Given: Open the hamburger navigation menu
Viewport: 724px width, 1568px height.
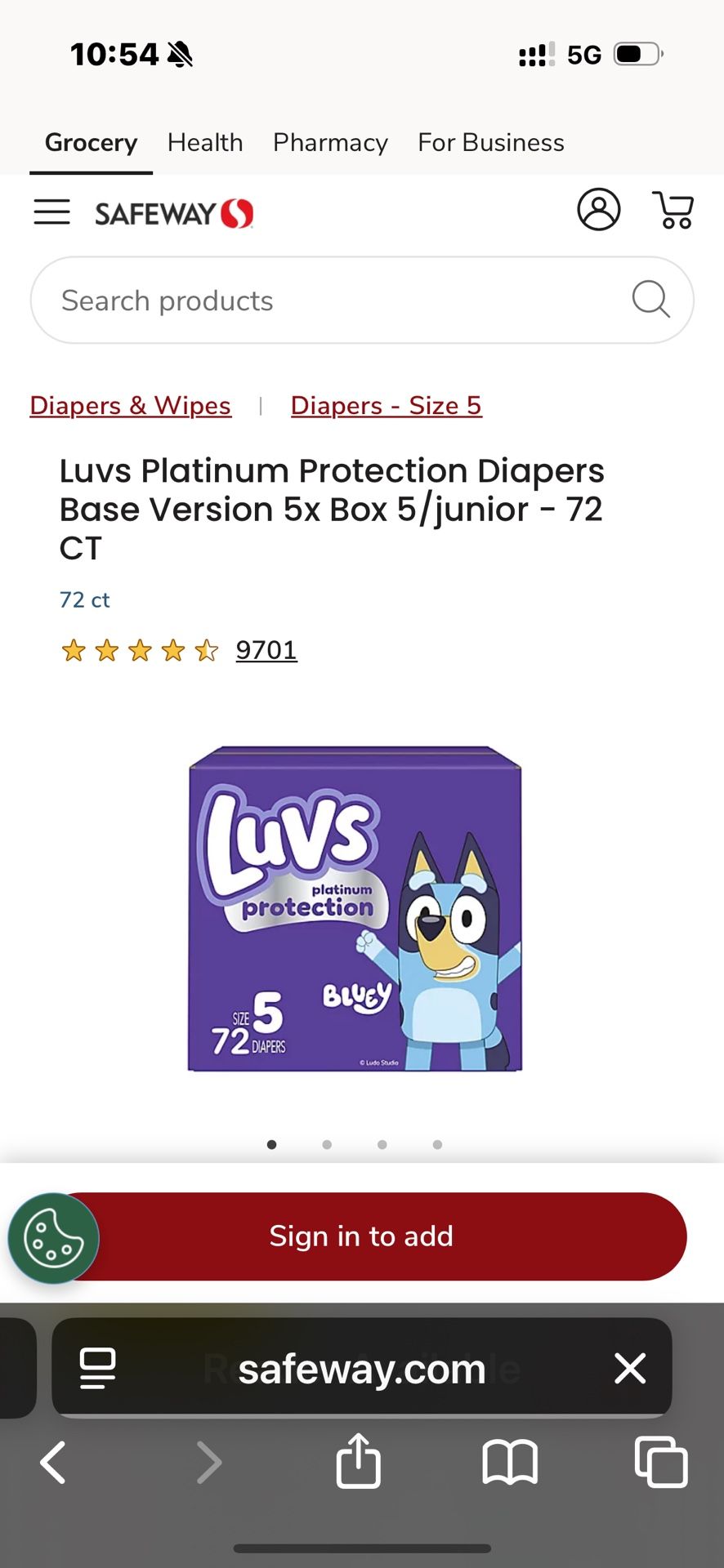Looking at the screenshot, I should (51, 211).
